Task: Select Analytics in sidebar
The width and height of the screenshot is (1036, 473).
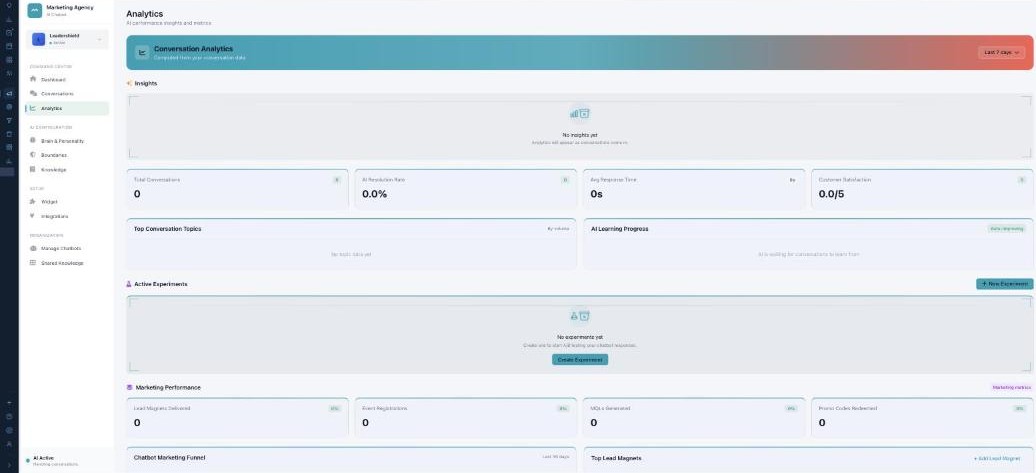Action: [67, 108]
